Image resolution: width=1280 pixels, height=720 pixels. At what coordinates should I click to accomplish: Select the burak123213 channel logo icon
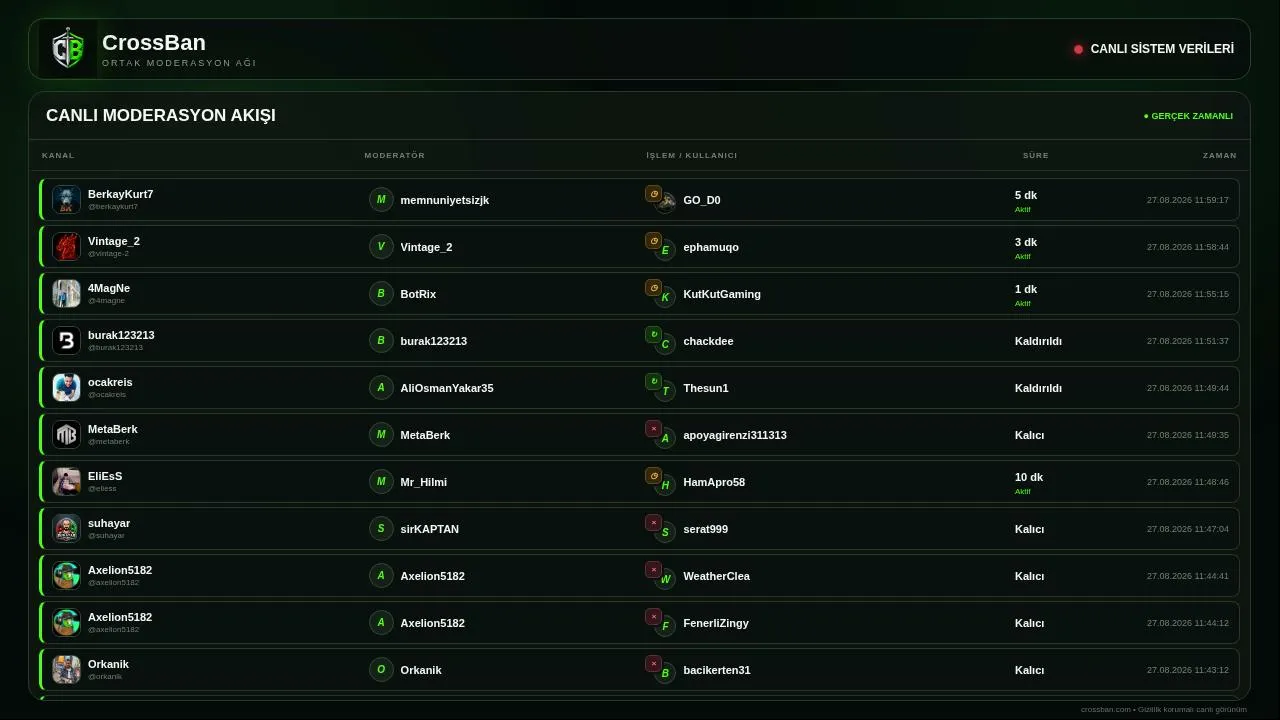66,340
